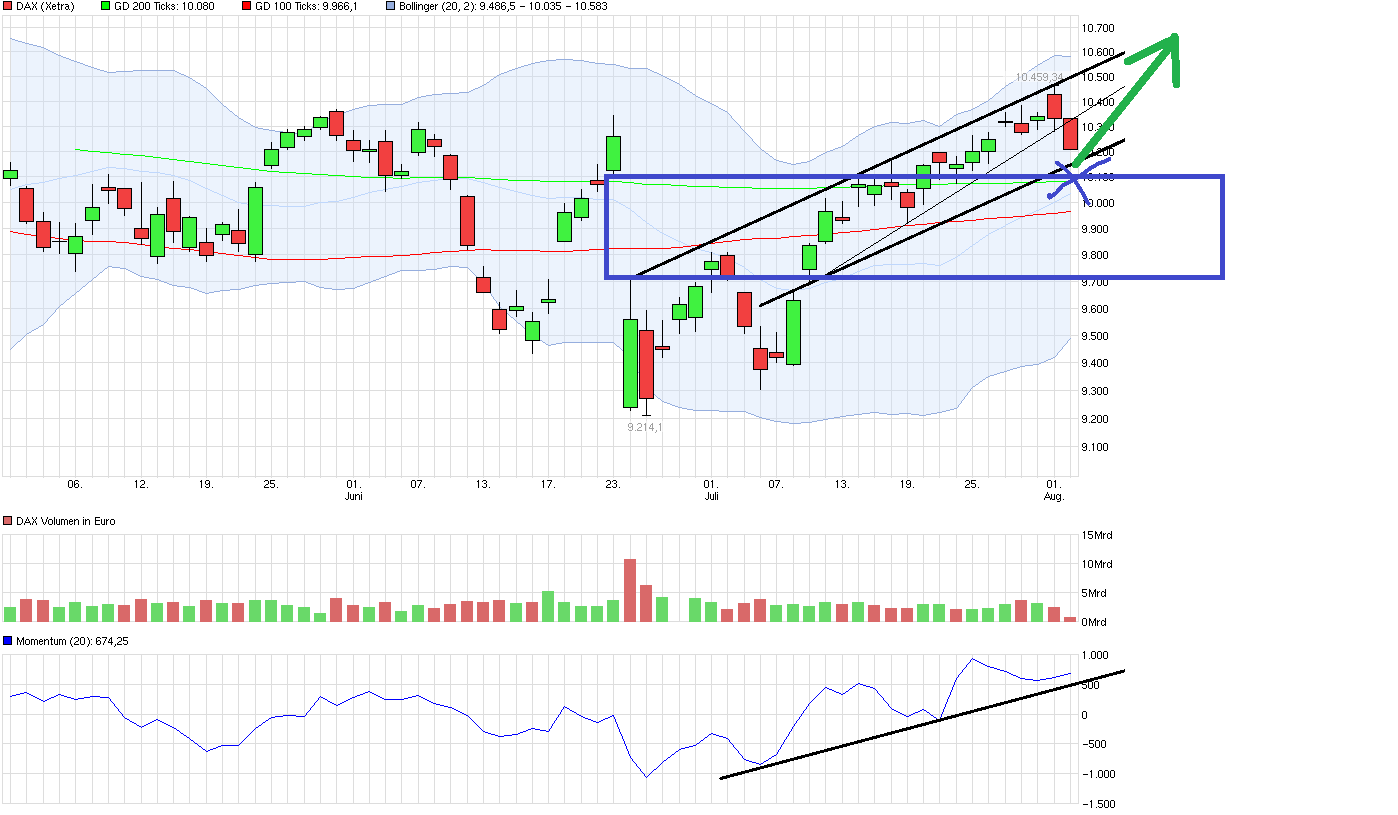Viewport: 1398px width, 815px height.
Task: Click the "DAX Volumen in Euro" label
Action: pyautogui.click(x=65, y=522)
